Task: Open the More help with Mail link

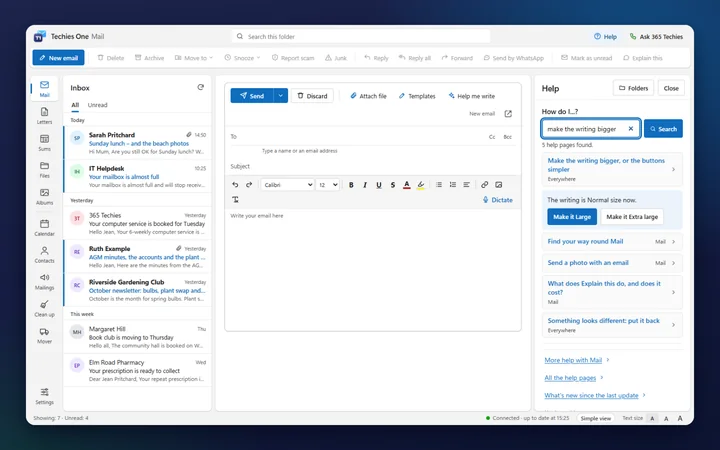Action: pyautogui.click(x=573, y=360)
